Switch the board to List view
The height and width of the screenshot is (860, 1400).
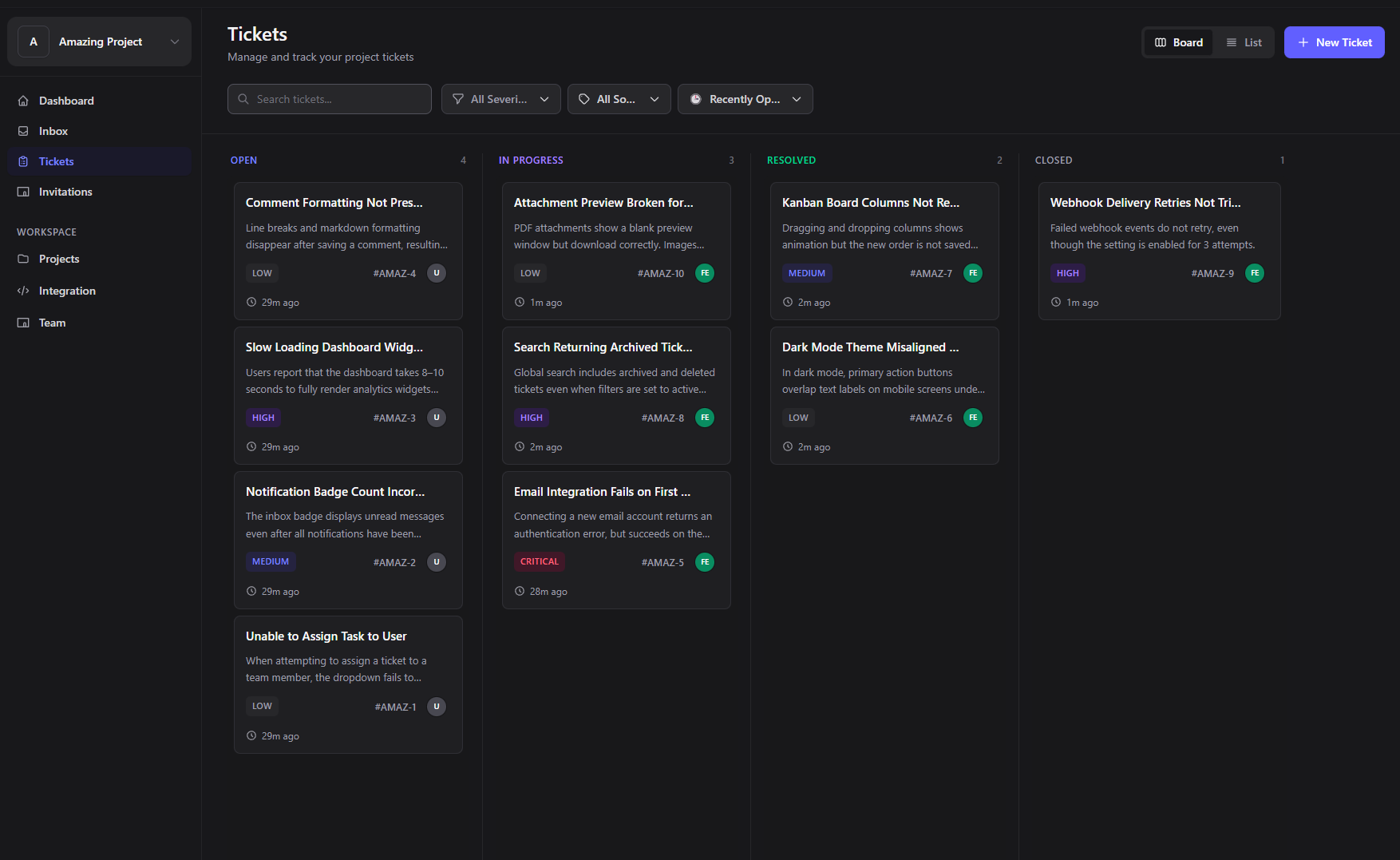coord(1244,42)
